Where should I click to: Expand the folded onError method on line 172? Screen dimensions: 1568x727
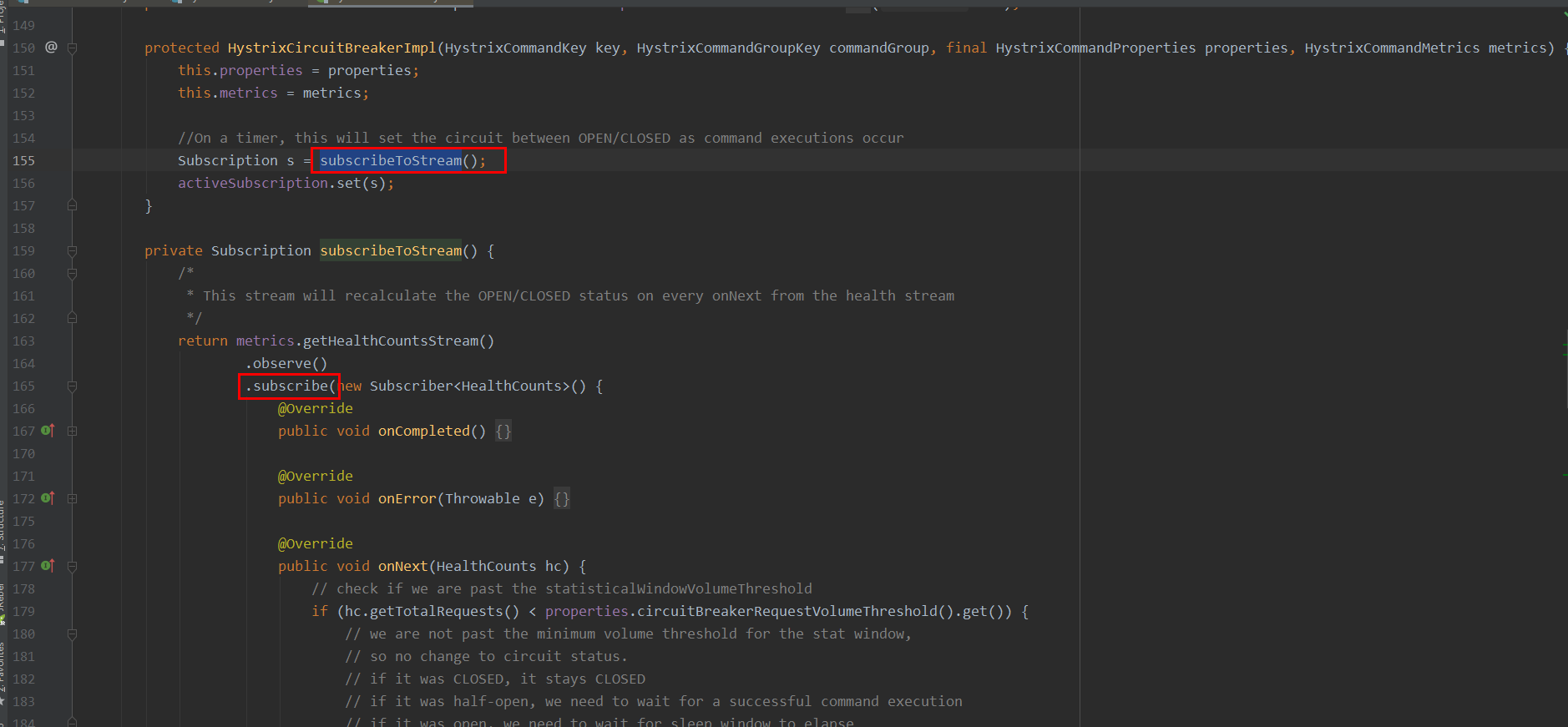73,498
